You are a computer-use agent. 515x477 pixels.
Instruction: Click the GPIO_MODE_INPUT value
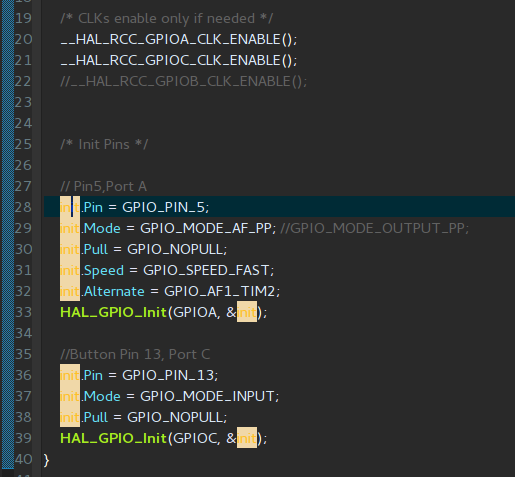[207, 397]
